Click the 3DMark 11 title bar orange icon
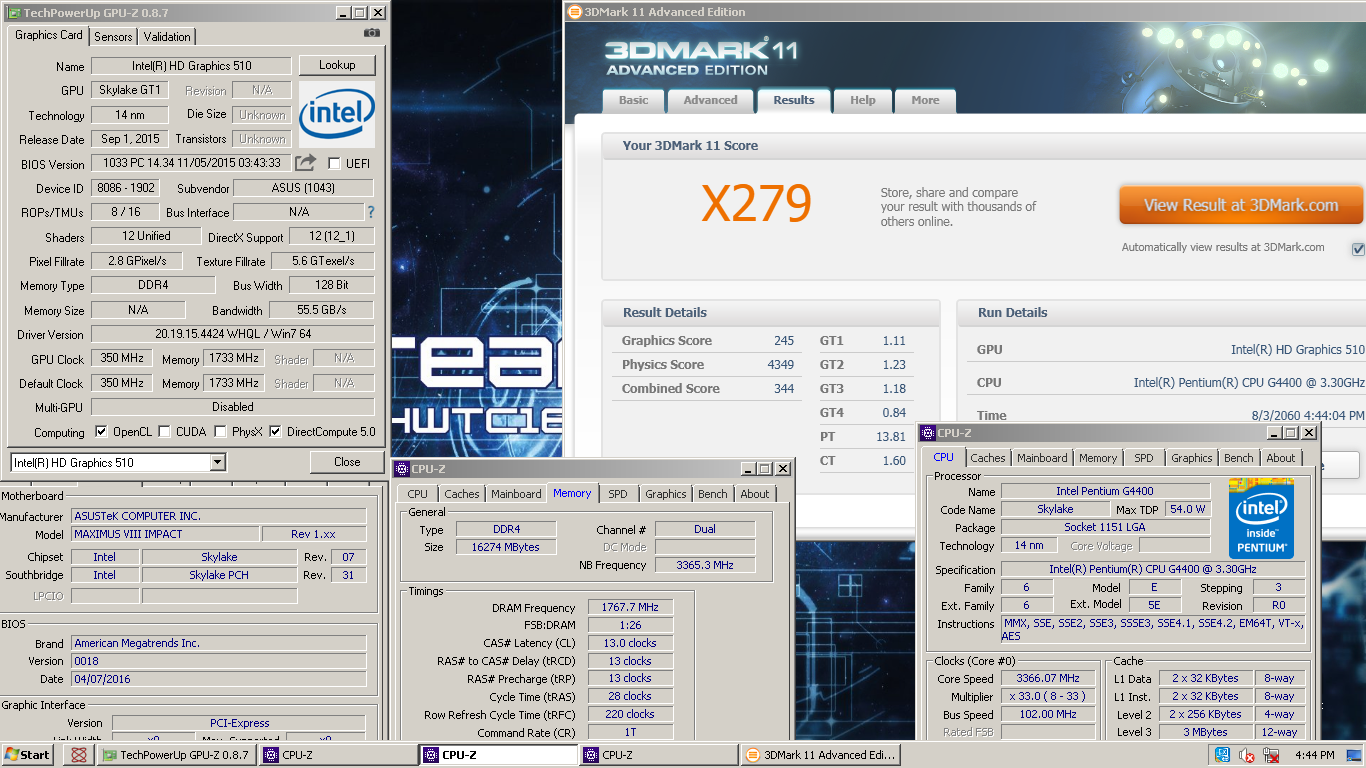 (x=573, y=12)
